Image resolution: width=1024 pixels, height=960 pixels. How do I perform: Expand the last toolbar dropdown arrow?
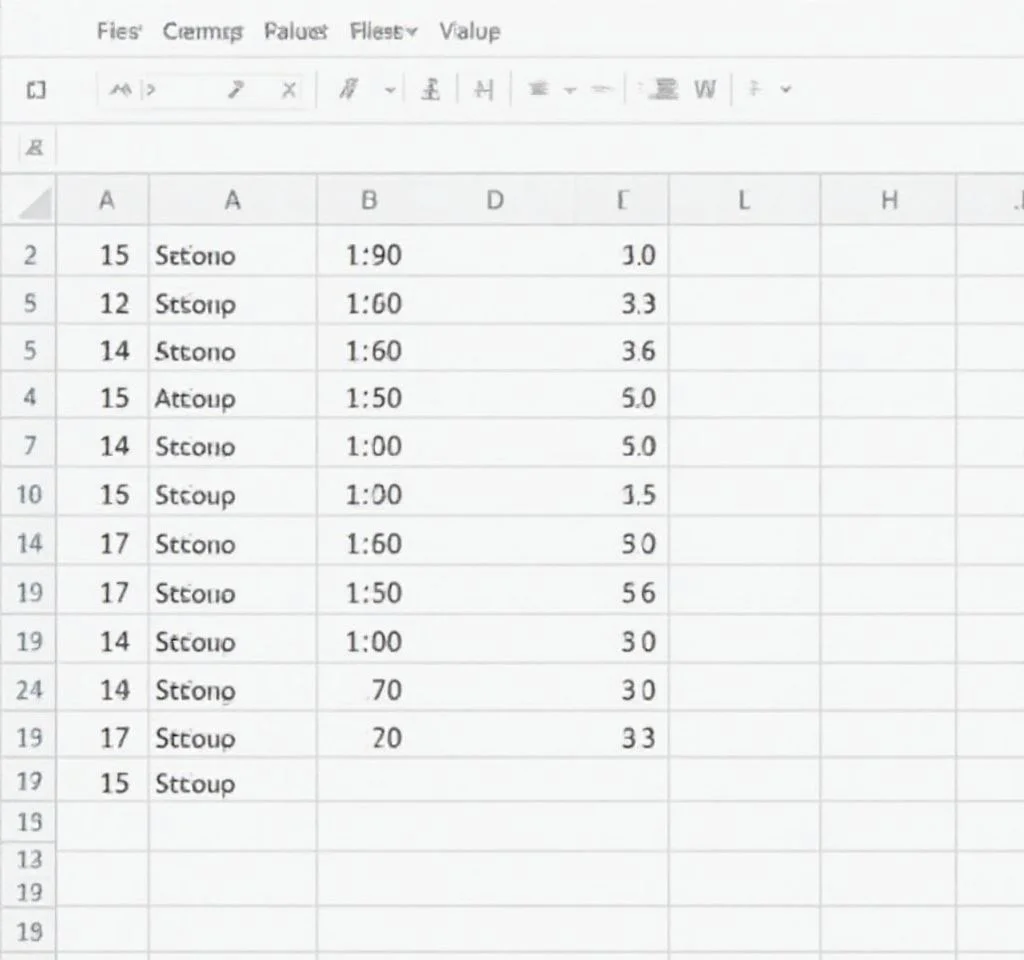point(785,91)
